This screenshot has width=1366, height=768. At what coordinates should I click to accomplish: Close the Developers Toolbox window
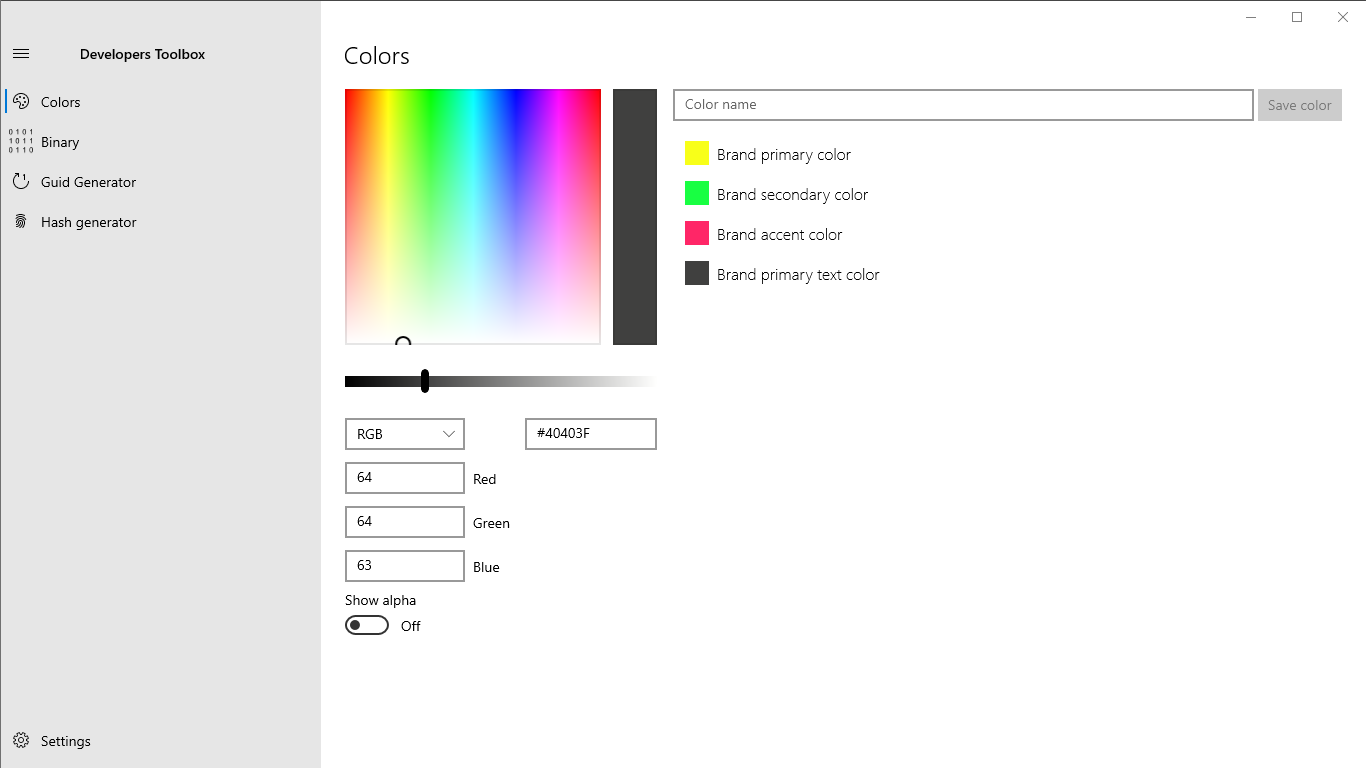[x=1343, y=17]
